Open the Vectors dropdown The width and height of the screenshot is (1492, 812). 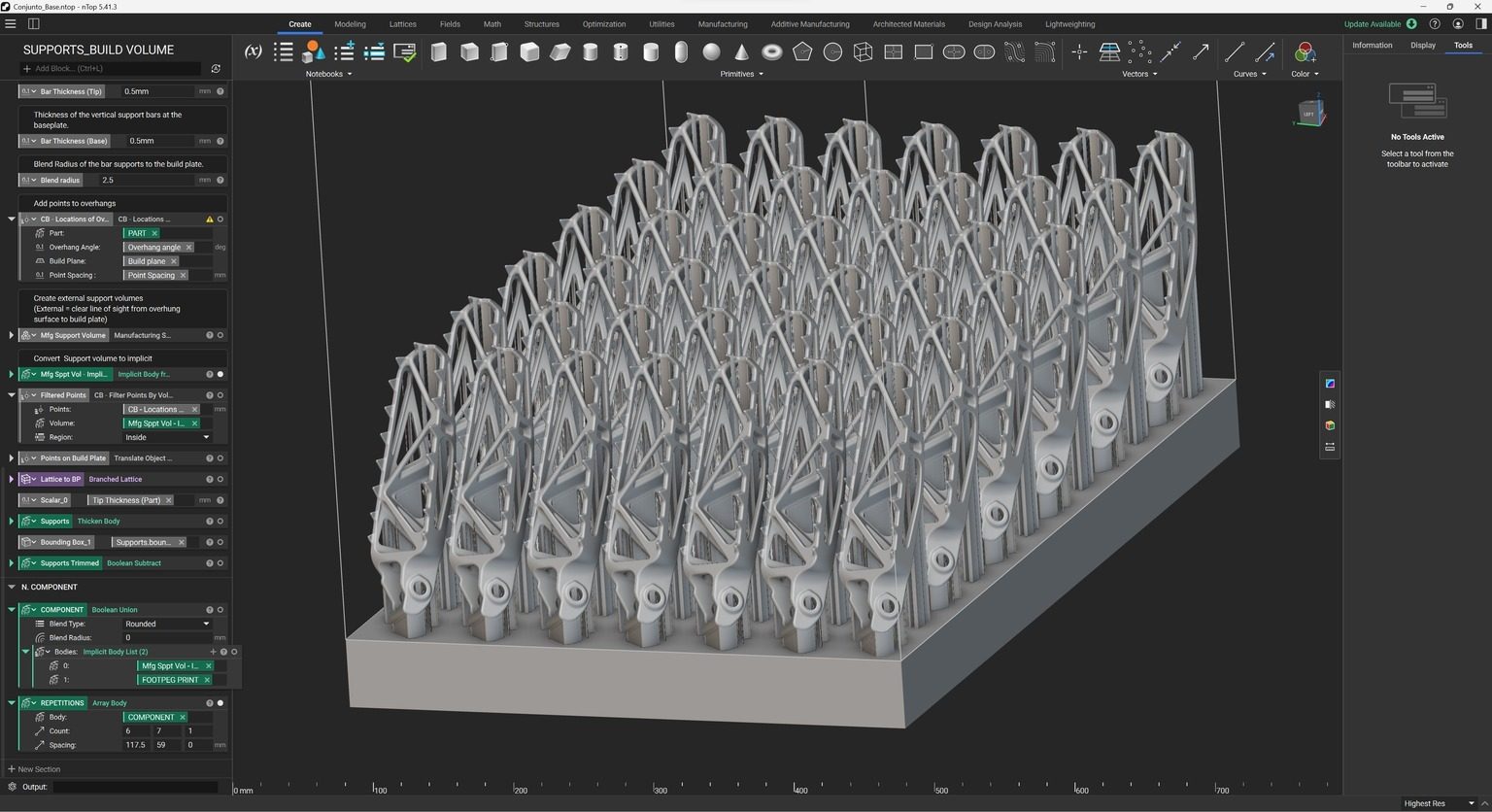pos(1139,74)
